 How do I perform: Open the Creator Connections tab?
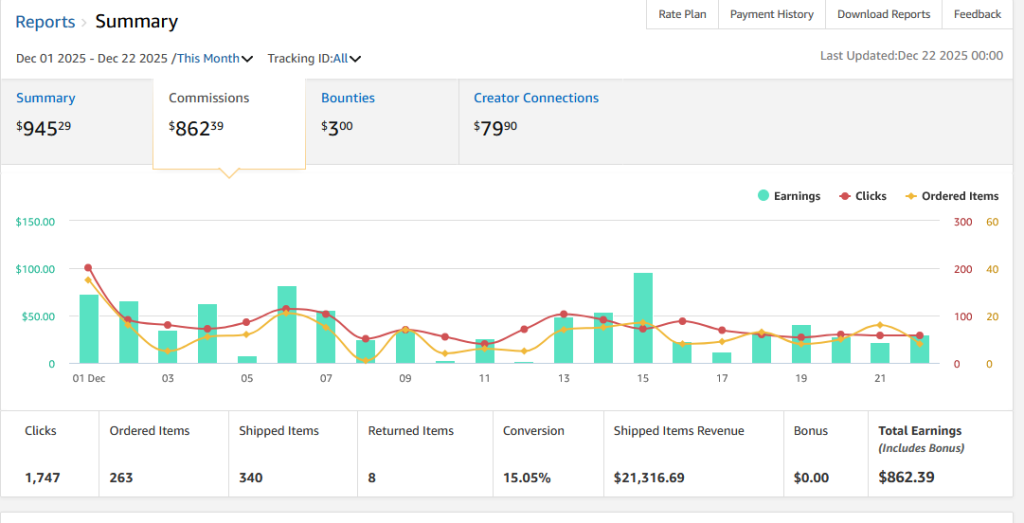(x=536, y=98)
